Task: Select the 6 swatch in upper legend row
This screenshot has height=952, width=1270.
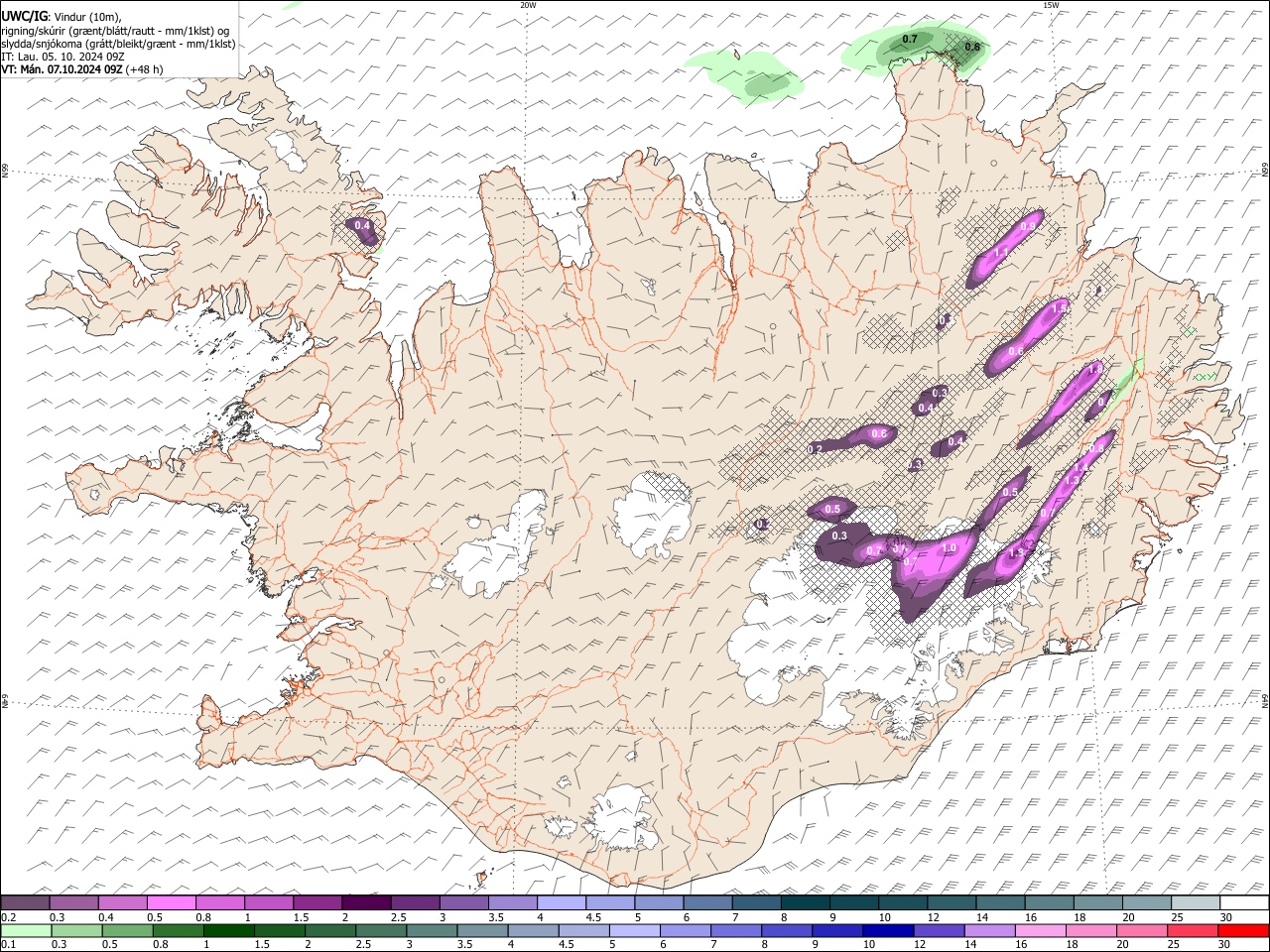Action: click(x=706, y=902)
